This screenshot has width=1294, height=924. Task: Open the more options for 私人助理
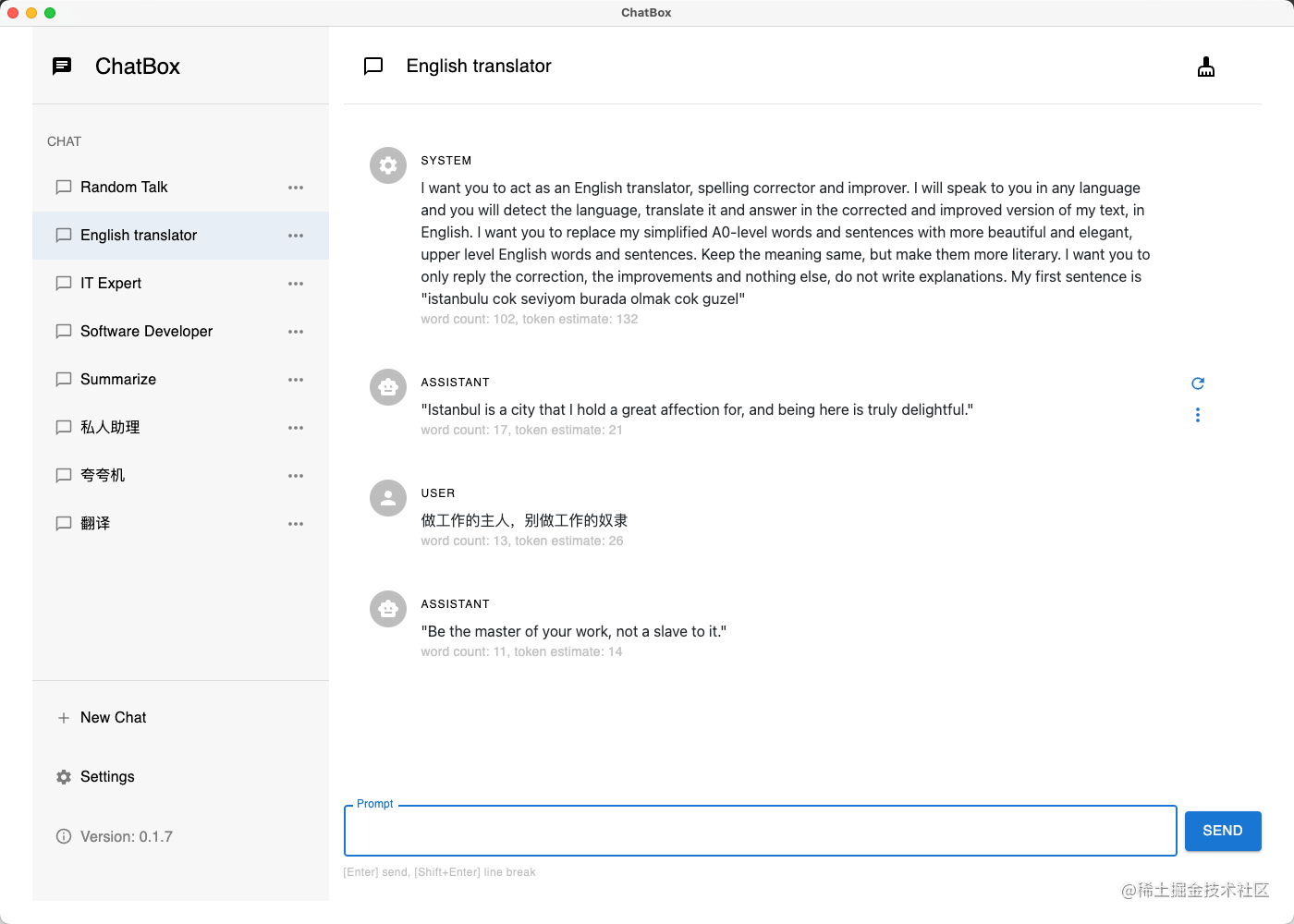296,428
